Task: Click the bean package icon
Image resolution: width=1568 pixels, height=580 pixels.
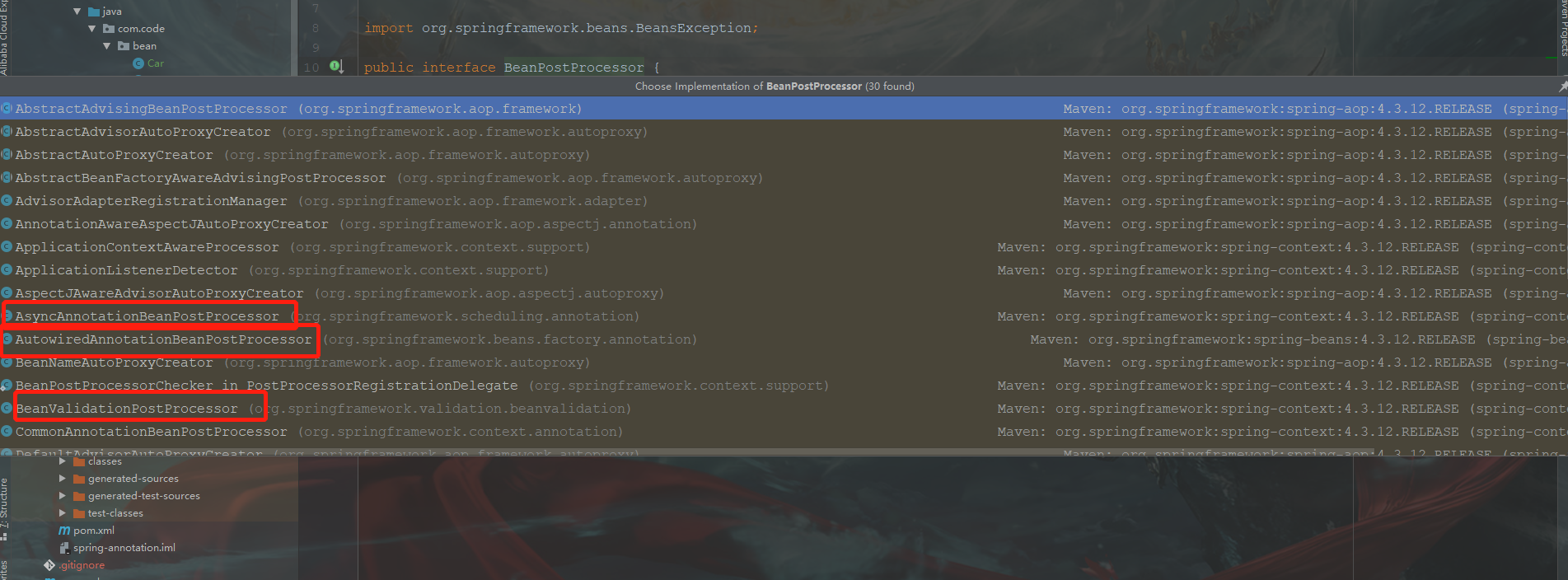Action: [124, 46]
